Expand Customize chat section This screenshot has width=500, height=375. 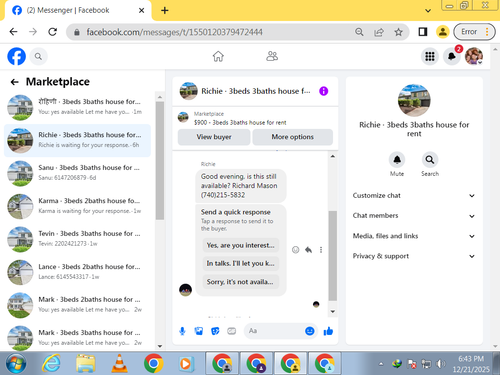pos(414,196)
